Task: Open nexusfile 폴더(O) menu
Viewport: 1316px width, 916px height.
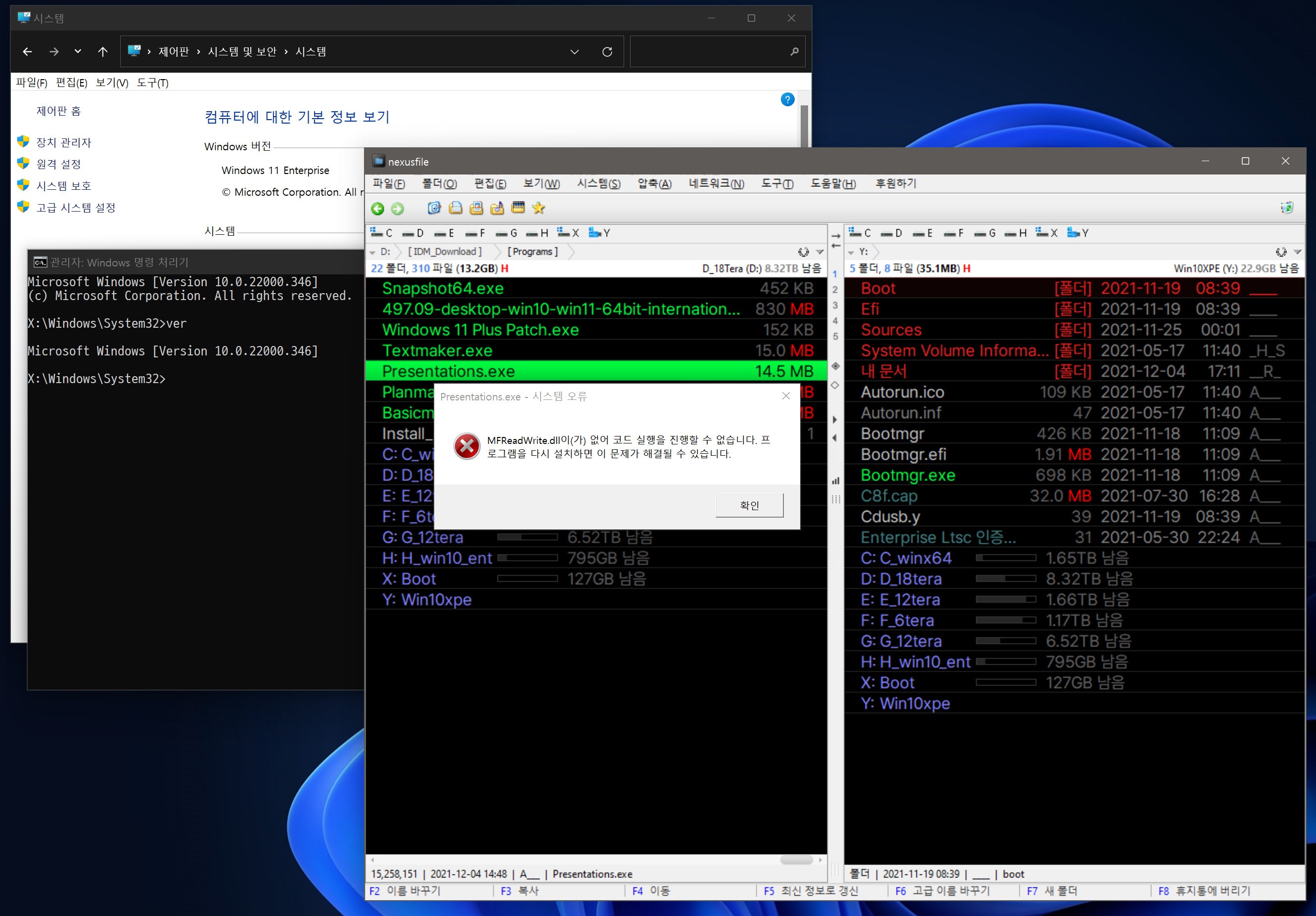Action: [440, 184]
